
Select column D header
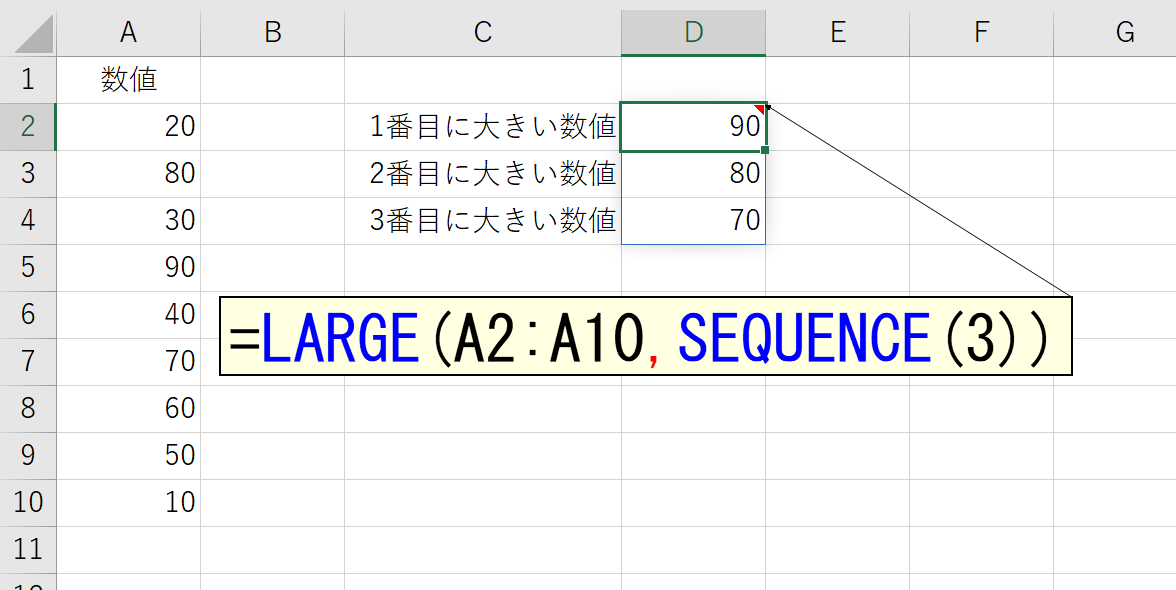pyautogui.click(x=694, y=32)
